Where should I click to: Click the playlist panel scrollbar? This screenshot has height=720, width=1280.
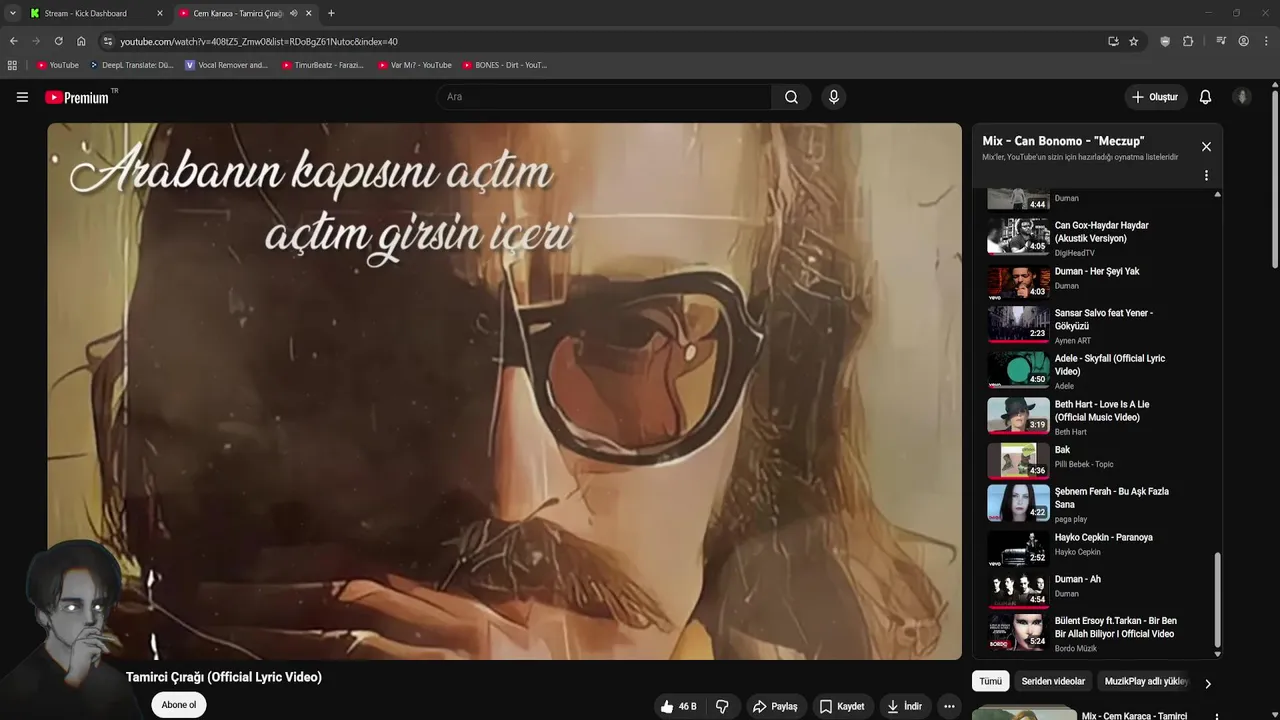point(1217,600)
